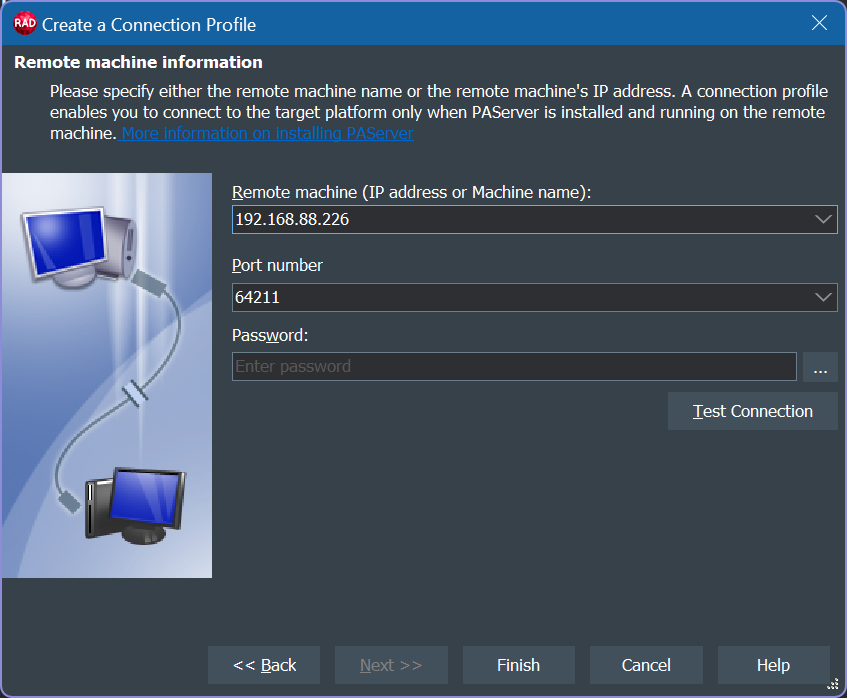Screen dimensions: 847x698
Task: Click the wizard illustration of connected computers
Action: click(107, 375)
